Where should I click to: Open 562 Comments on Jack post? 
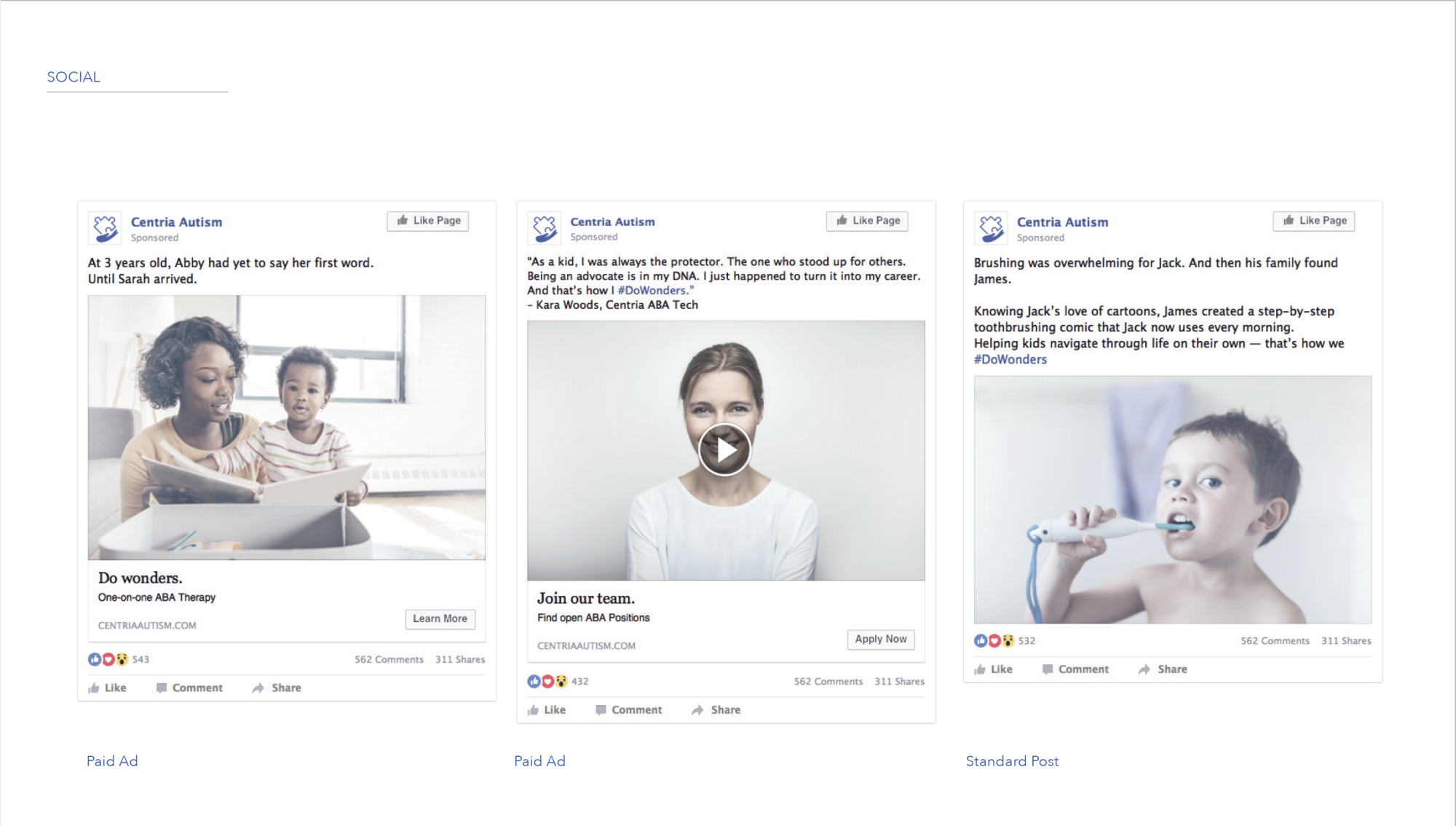click(1275, 640)
